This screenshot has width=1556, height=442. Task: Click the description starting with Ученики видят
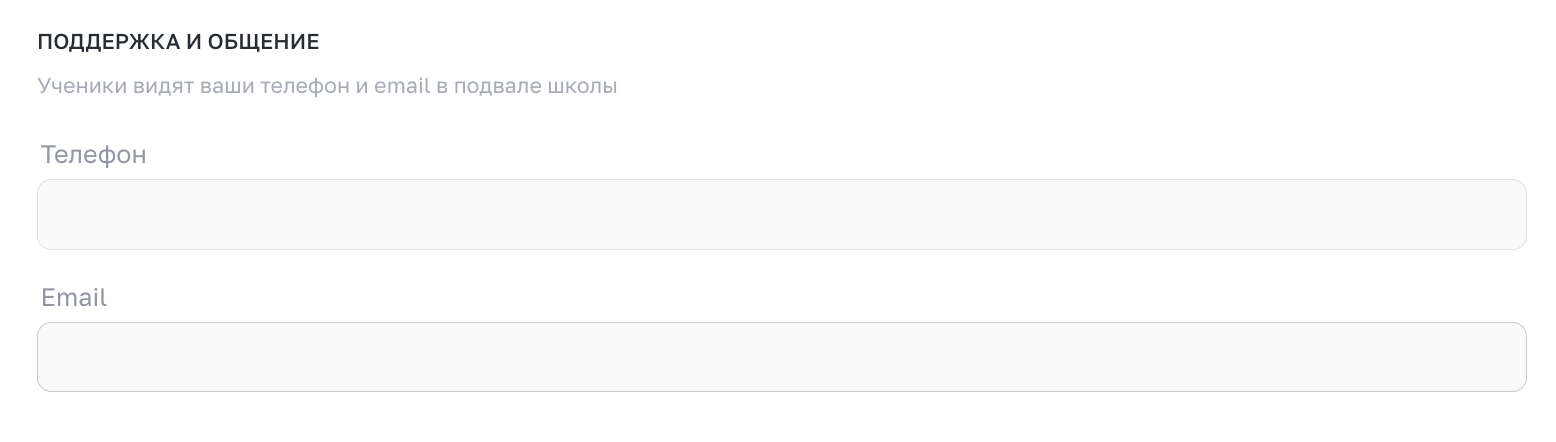click(327, 86)
